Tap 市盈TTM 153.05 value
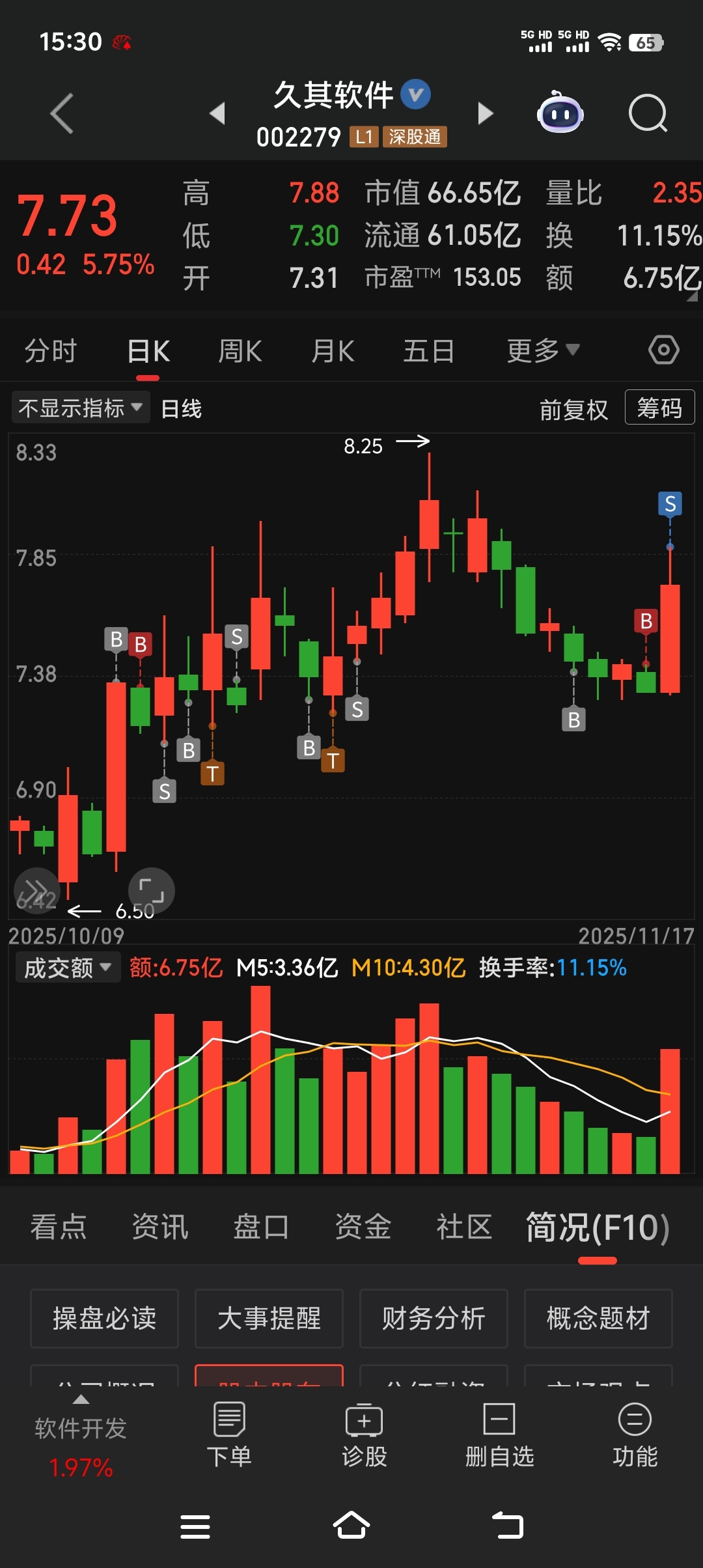Screen dimensions: 703x1568 (443, 277)
